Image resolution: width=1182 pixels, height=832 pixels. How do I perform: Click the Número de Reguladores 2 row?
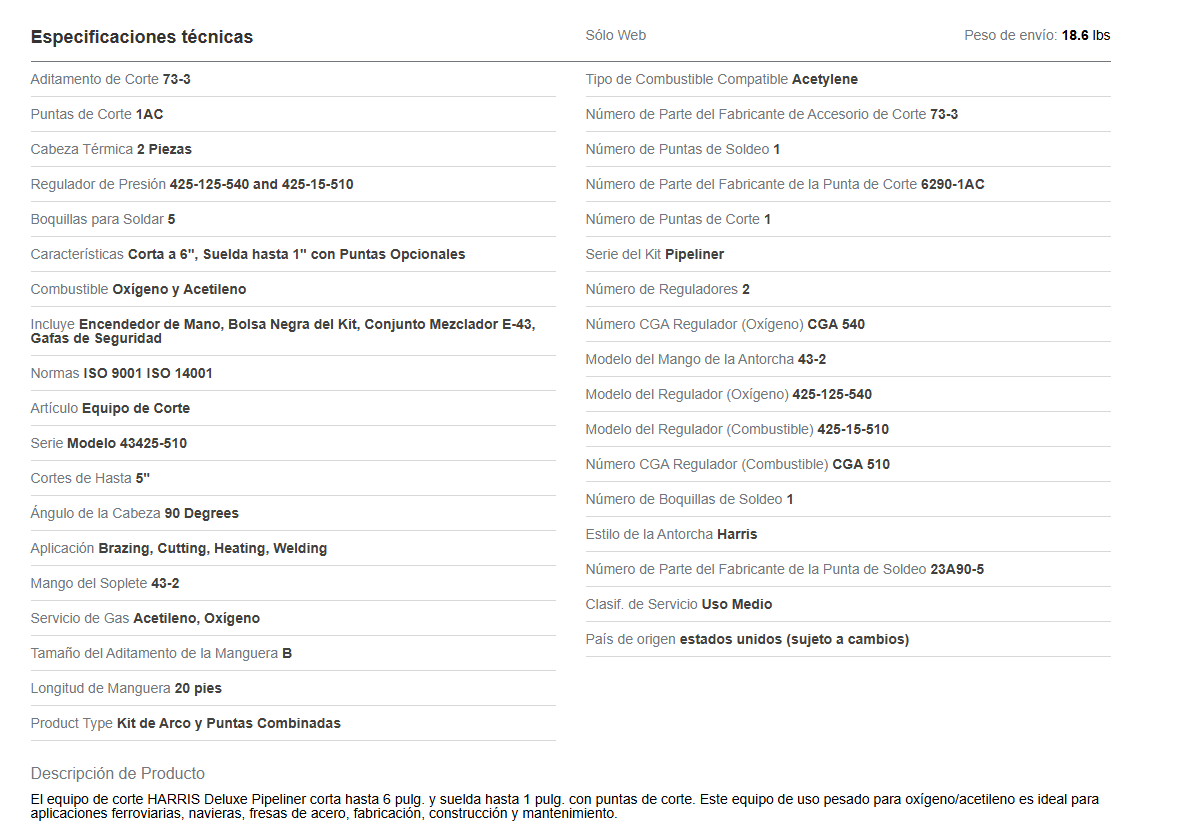667,289
